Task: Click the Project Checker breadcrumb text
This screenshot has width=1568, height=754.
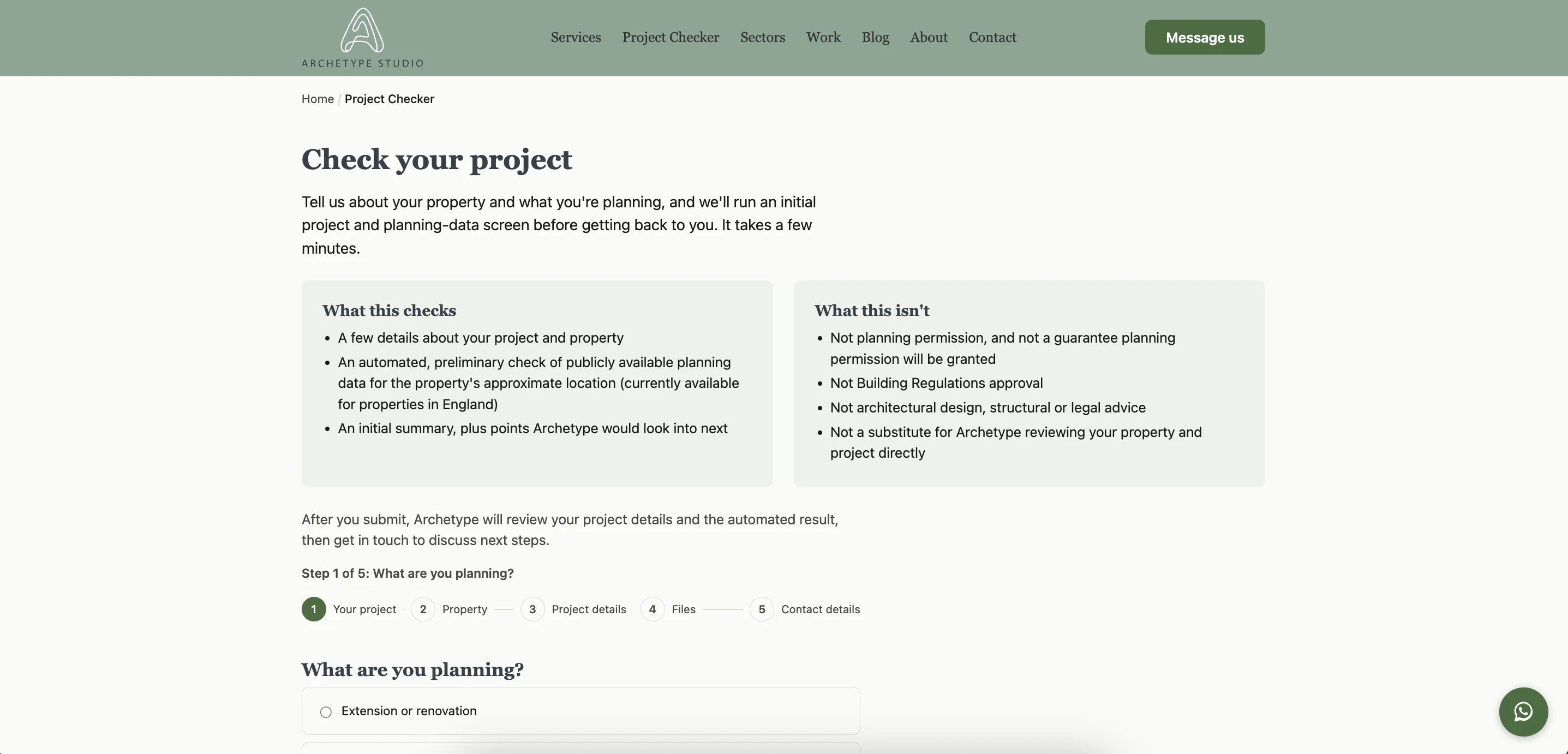Action: tap(389, 99)
